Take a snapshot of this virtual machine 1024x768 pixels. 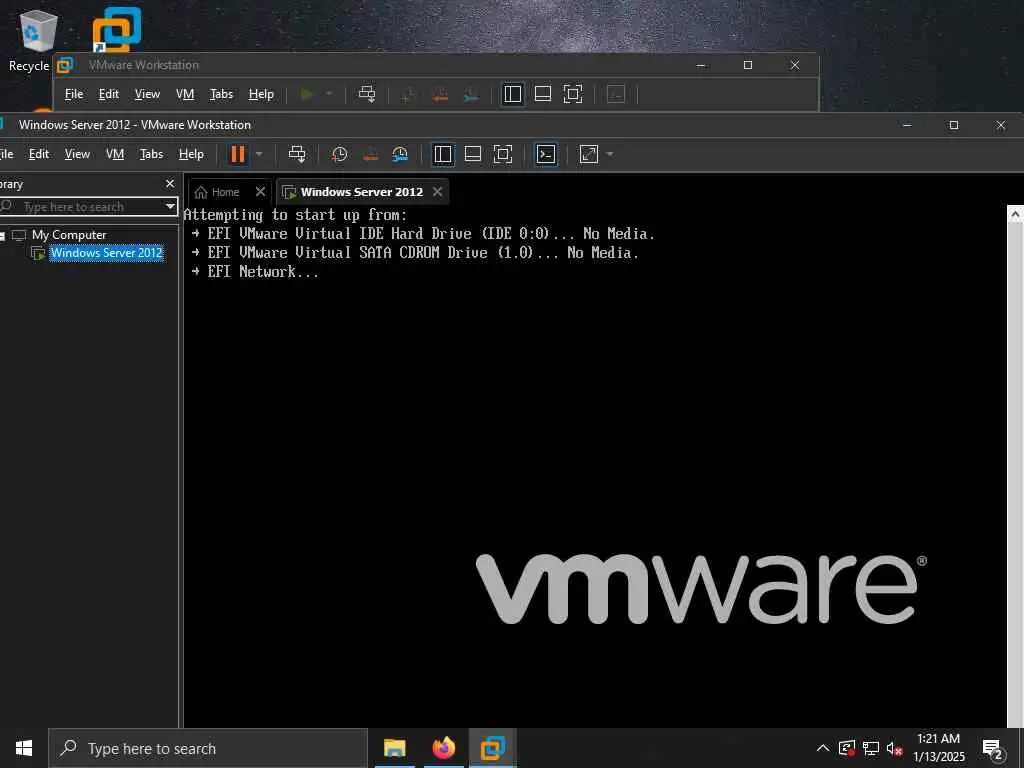[340, 154]
